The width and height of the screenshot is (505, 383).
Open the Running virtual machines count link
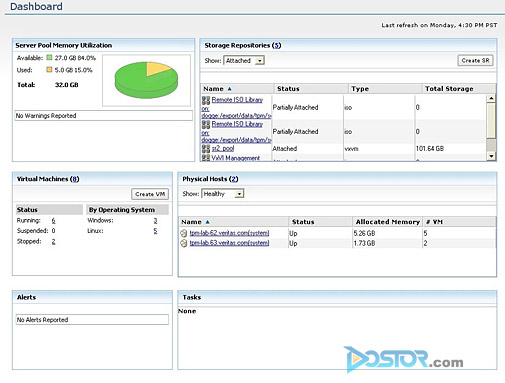click(x=53, y=221)
